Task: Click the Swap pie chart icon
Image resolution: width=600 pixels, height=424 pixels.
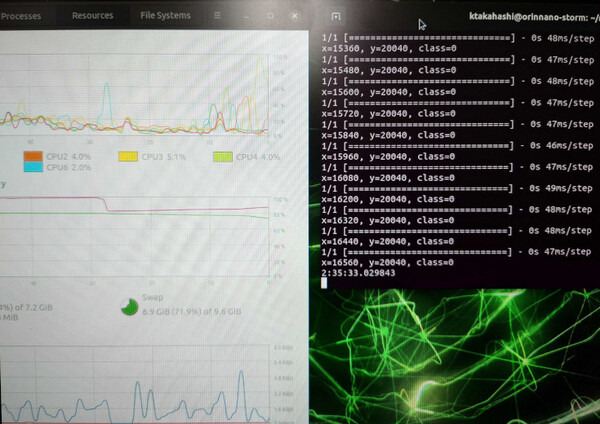Action: tap(127, 306)
